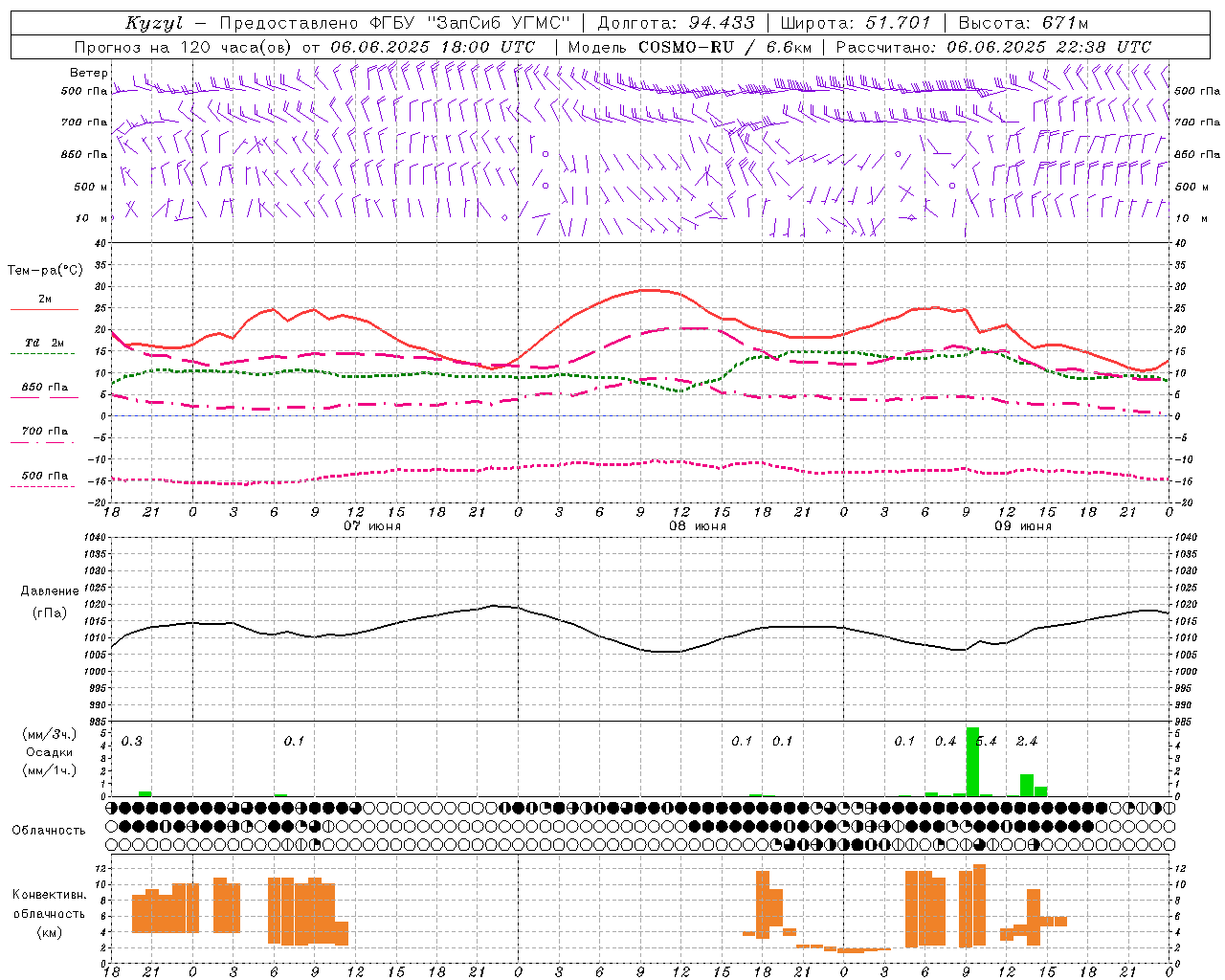Click the "Высота: 671м" elevation text

(1023, 23)
